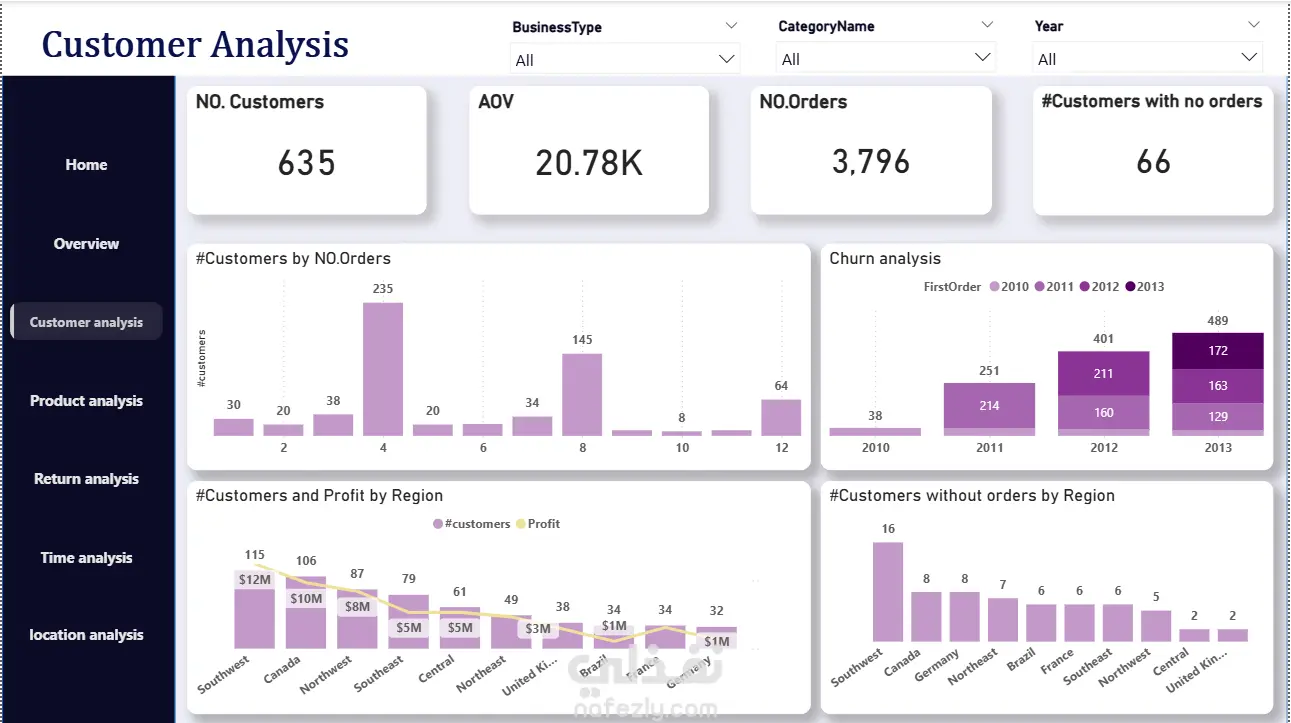Viewport: 1291px width, 723px height.
Task: Collapse the BusinessType header chevron
Action: point(731,26)
